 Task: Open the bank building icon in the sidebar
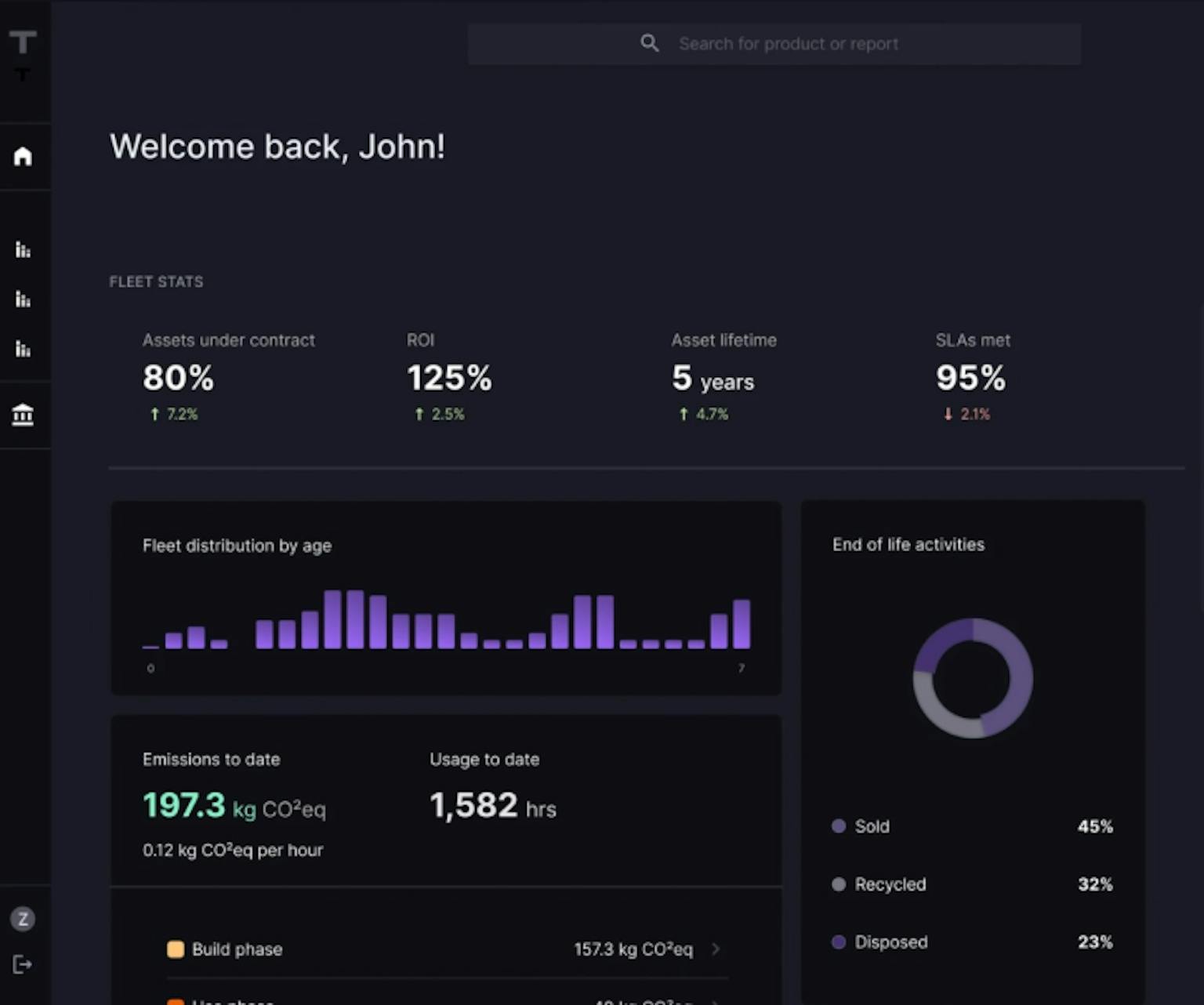pyautogui.click(x=23, y=414)
